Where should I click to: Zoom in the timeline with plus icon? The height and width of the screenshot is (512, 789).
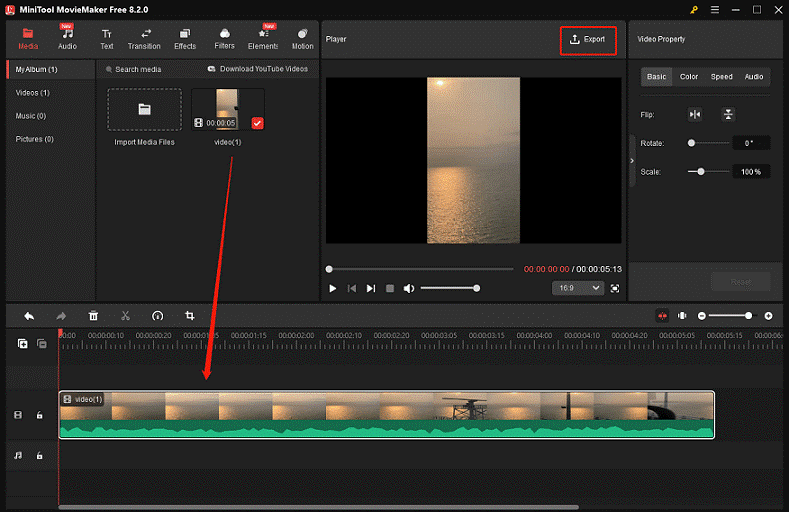click(x=768, y=316)
